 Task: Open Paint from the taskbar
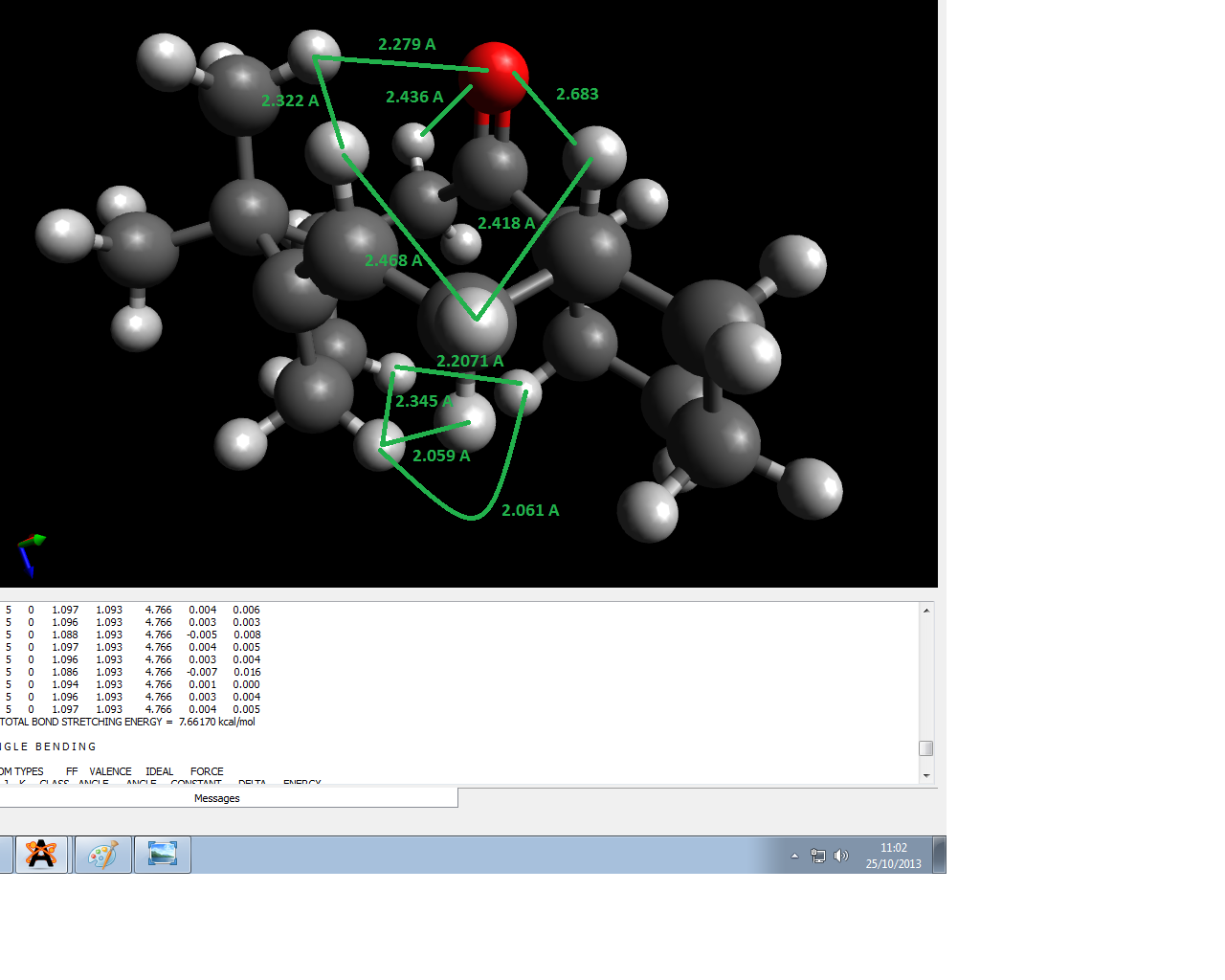(x=103, y=854)
